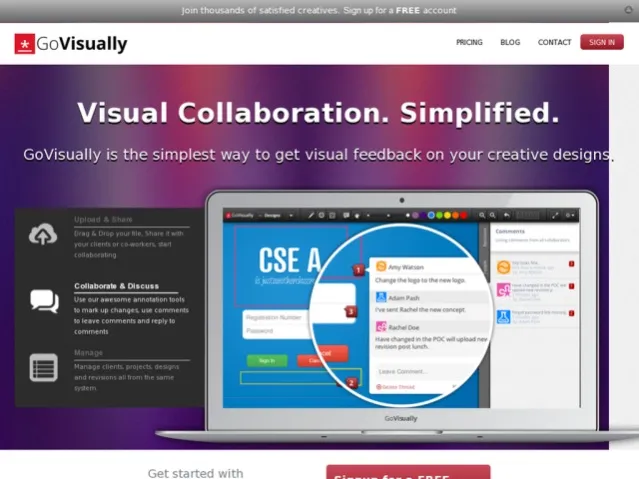The width and height of the screenshot is (639, 479).
Task: Click the FREE account signup banner link
Action: (x=319, y=10)
